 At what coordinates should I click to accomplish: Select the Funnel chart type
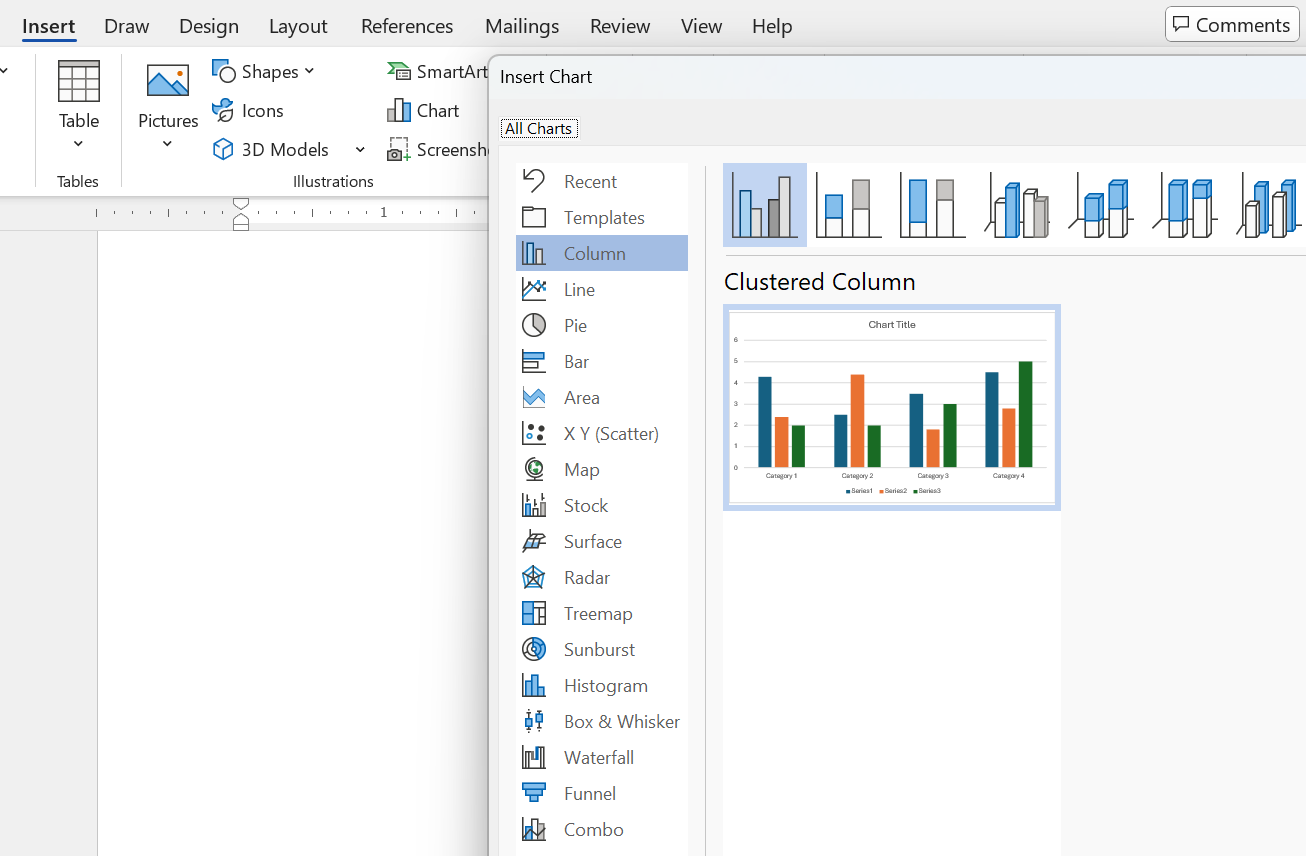pos(601,793)
